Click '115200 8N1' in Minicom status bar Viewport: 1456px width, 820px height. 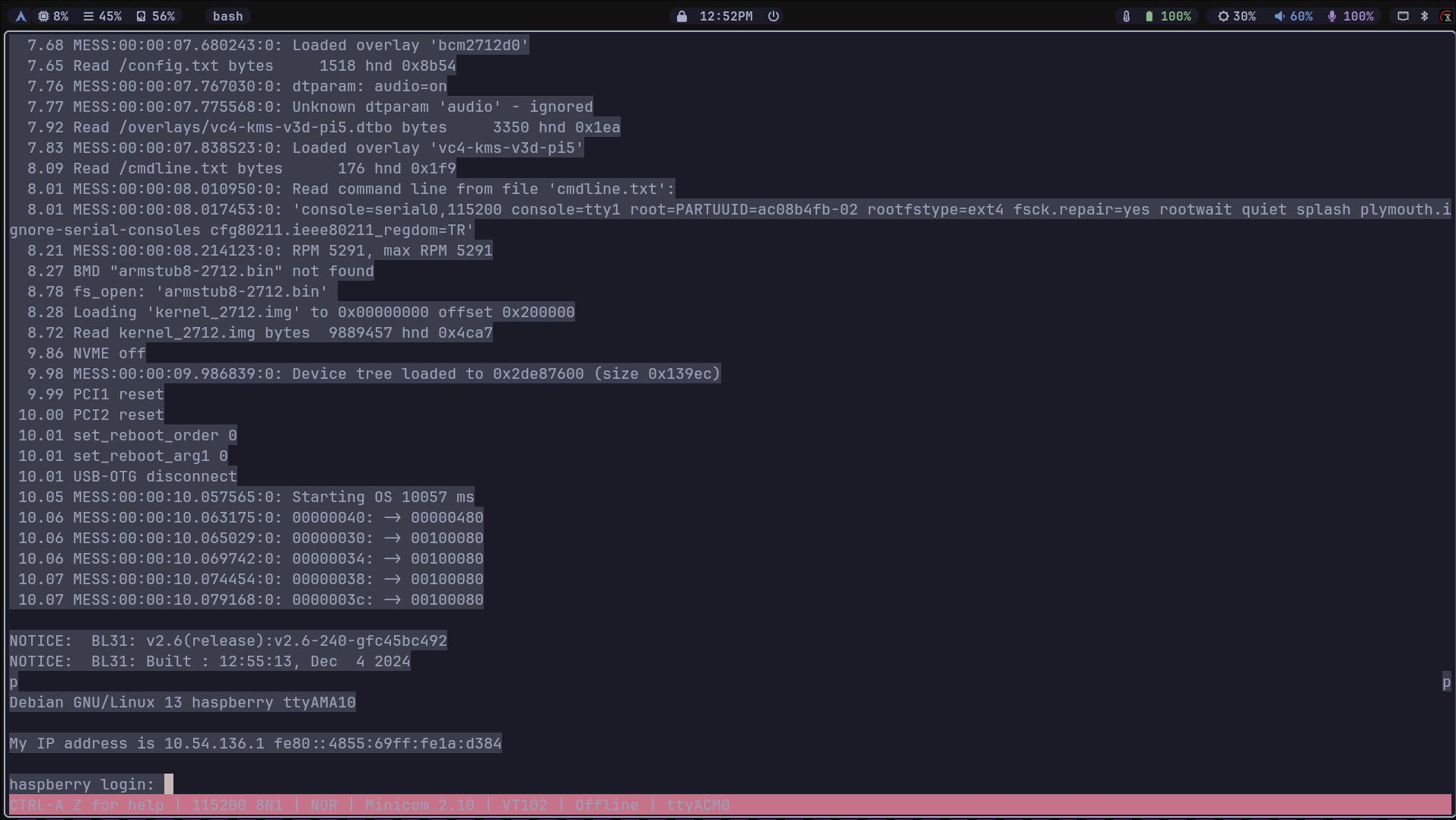[237, 805]
